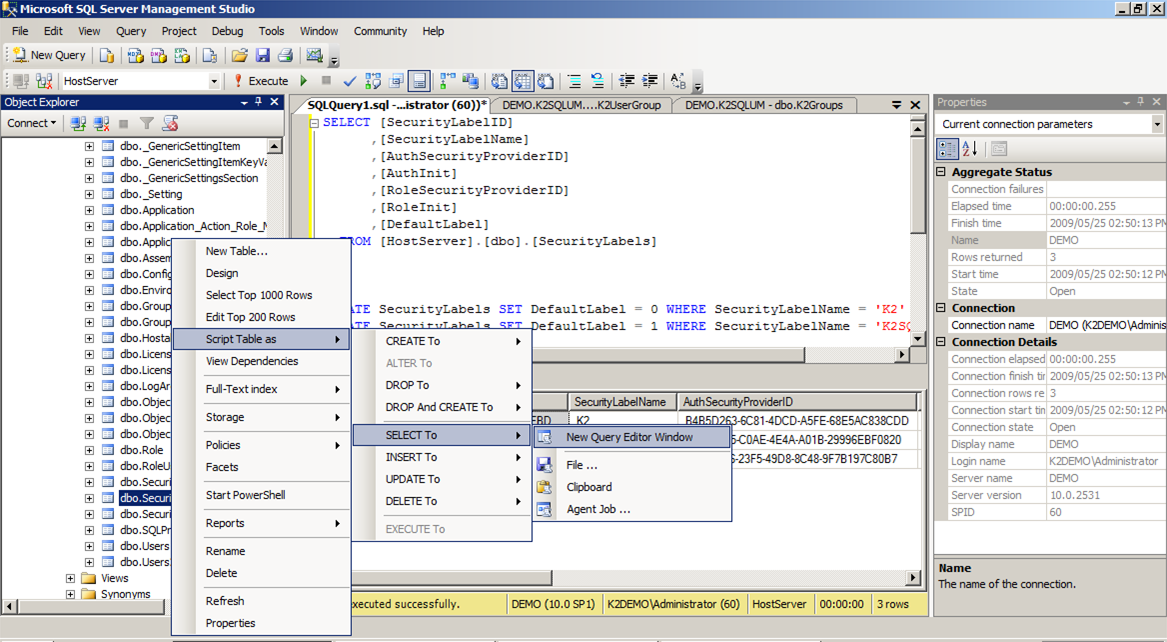
Task: Uncomment the selected lines
Action: click(x=597, y=80)
